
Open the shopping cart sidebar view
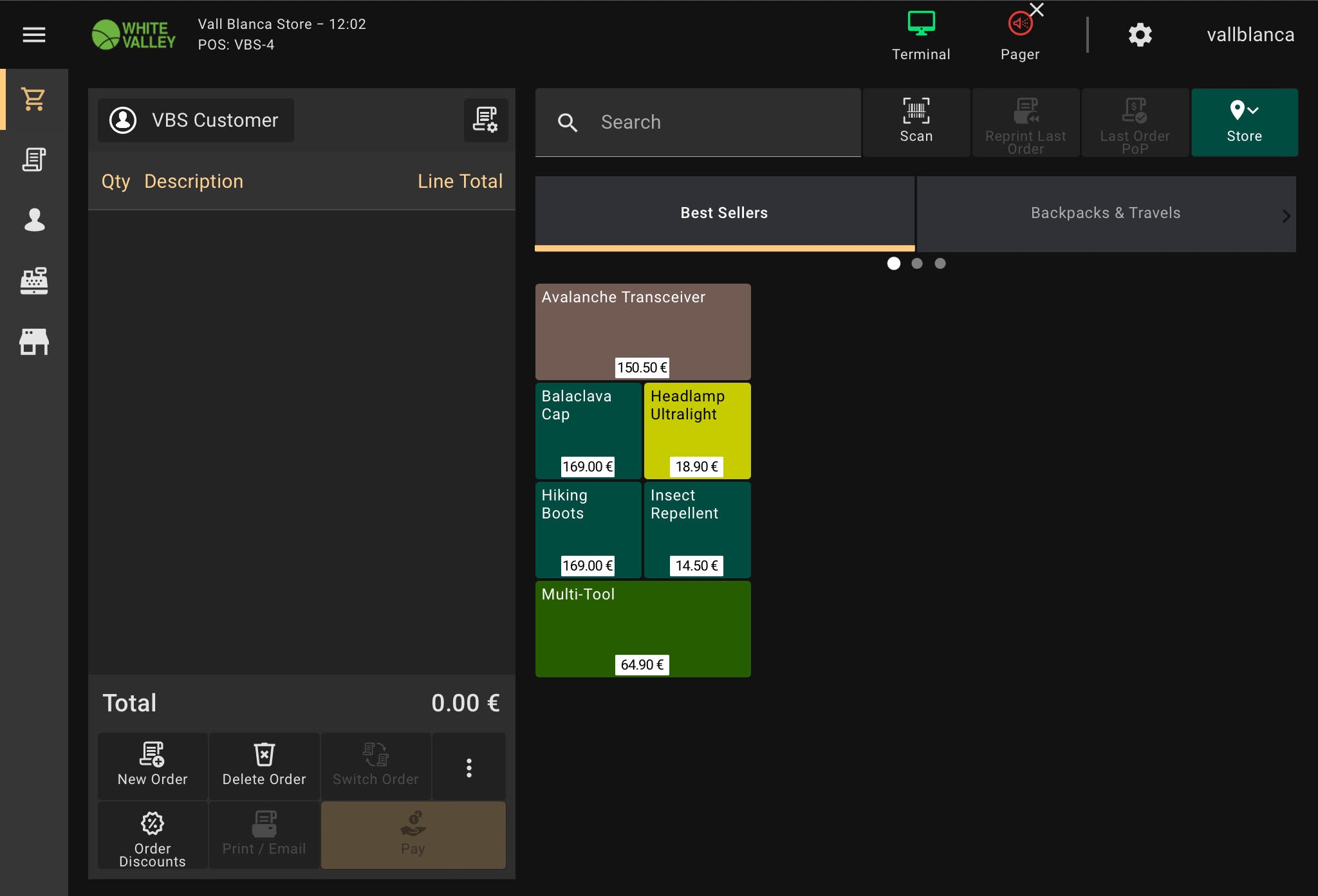(33, 99)
